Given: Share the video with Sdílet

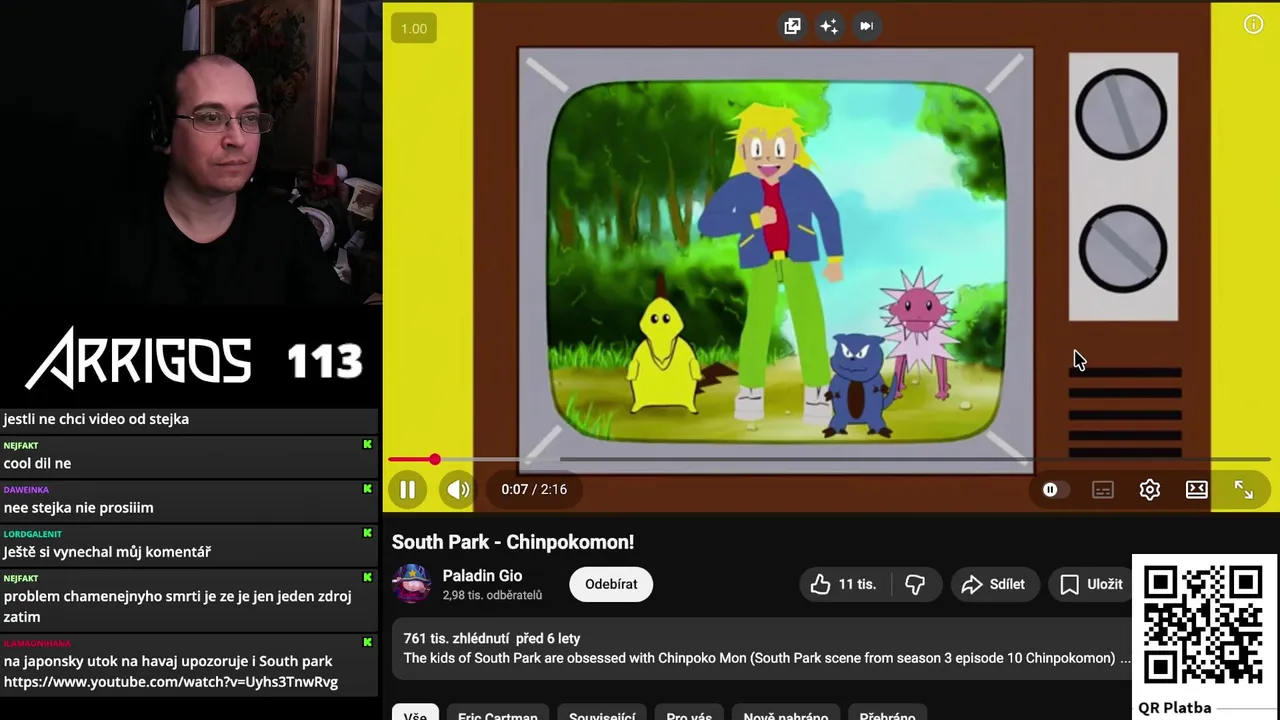Looking at the screenshot, I should tap(993, 584).
